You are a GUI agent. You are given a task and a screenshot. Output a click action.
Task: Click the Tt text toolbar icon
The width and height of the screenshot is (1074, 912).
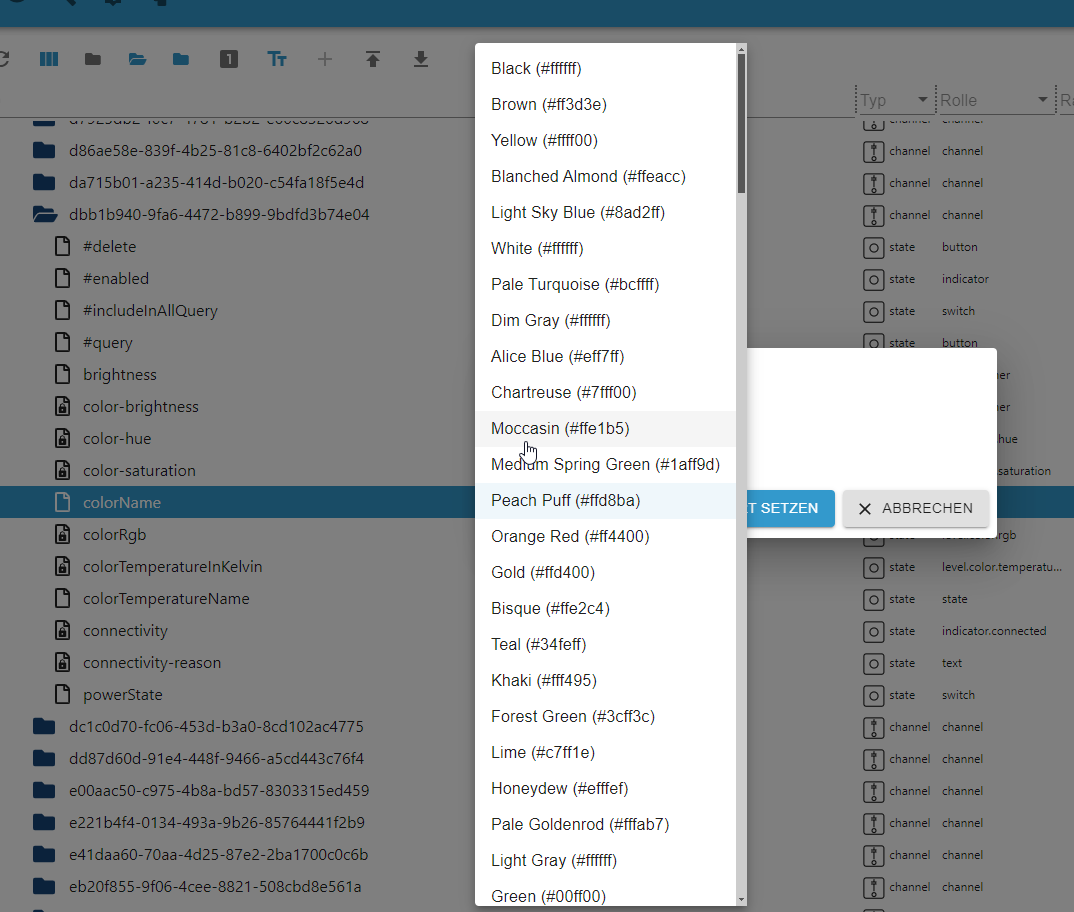pyautogui.click(x=277, y=60)
